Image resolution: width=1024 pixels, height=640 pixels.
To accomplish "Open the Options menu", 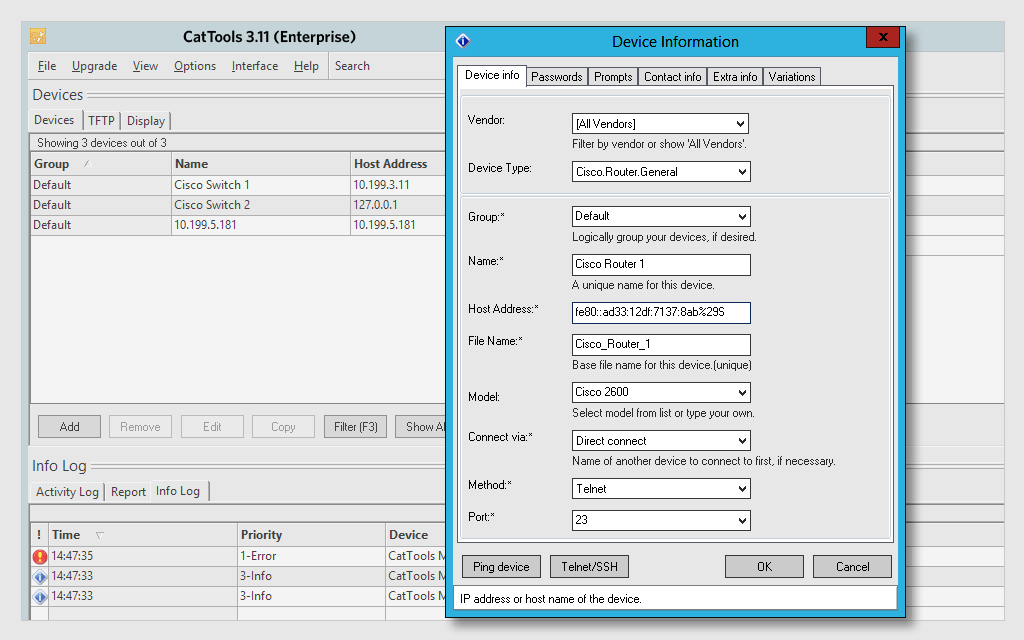I will (194, 65).
